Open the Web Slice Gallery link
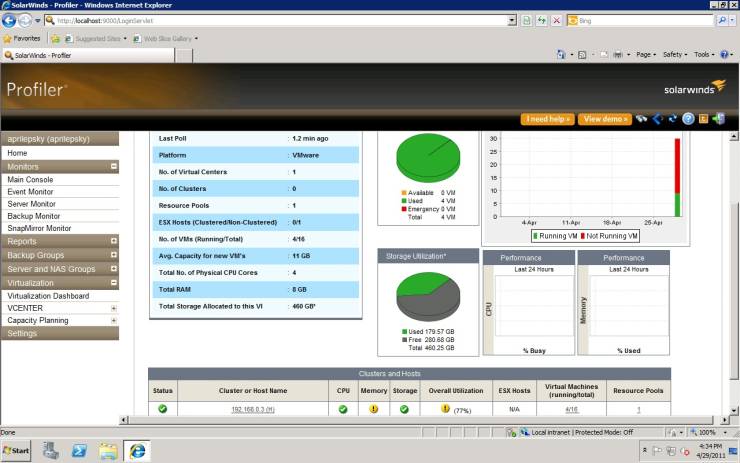Viewport: 740px width, 463px height. (x=165, y=39)
